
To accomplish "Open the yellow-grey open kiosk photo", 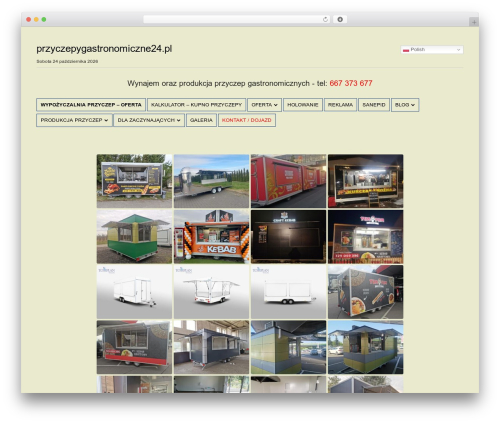I will [365, 347].
